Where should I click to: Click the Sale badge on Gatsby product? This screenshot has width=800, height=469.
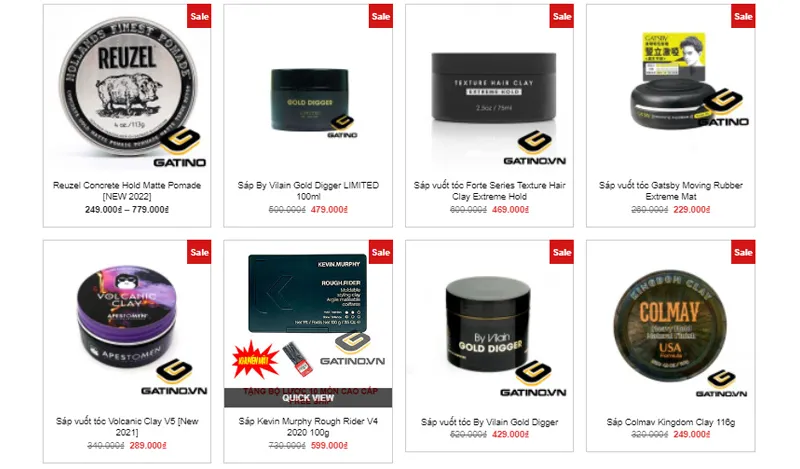click(743, 16)
